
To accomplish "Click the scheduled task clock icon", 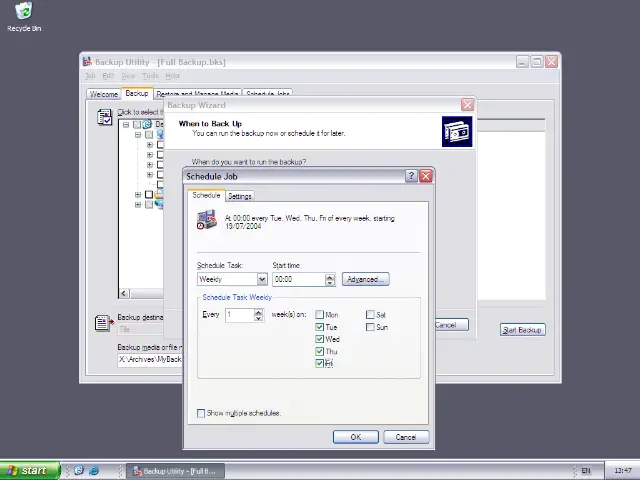I will tap(207, 221).
